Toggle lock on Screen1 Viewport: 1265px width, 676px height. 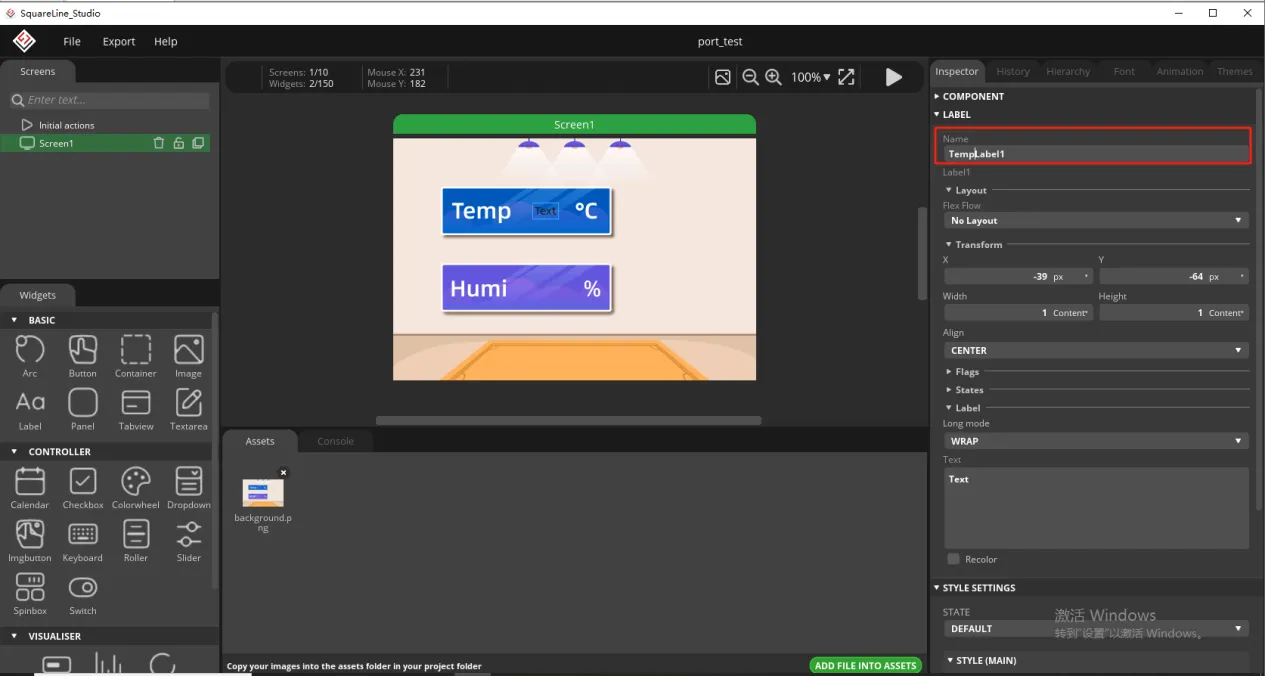tap(179, 143)
